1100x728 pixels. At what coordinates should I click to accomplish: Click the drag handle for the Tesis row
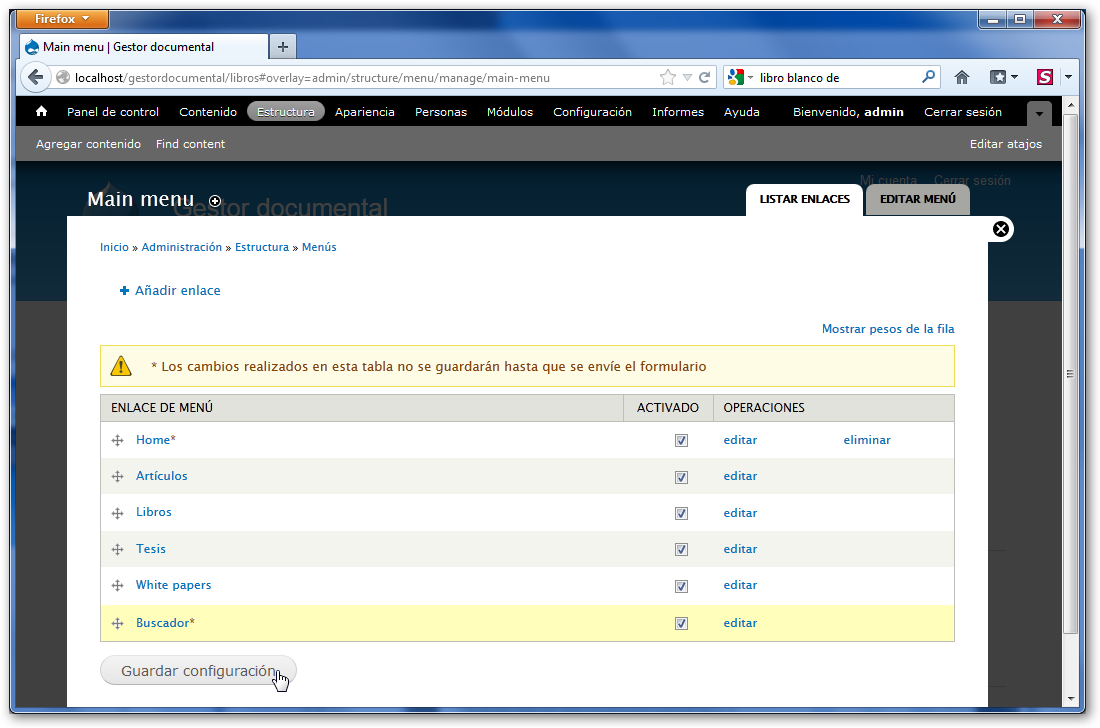[117, 550]
